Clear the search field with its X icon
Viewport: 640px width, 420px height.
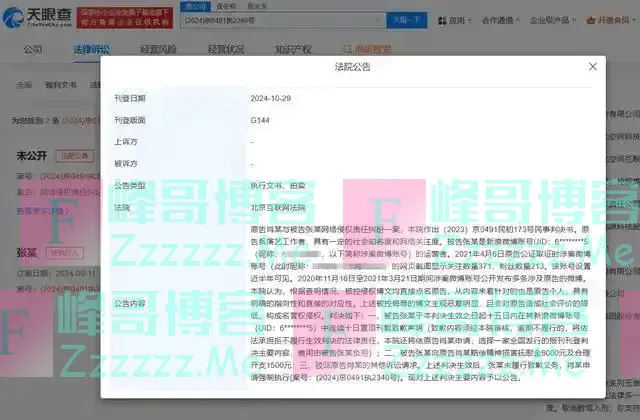(x=379, y=20)
